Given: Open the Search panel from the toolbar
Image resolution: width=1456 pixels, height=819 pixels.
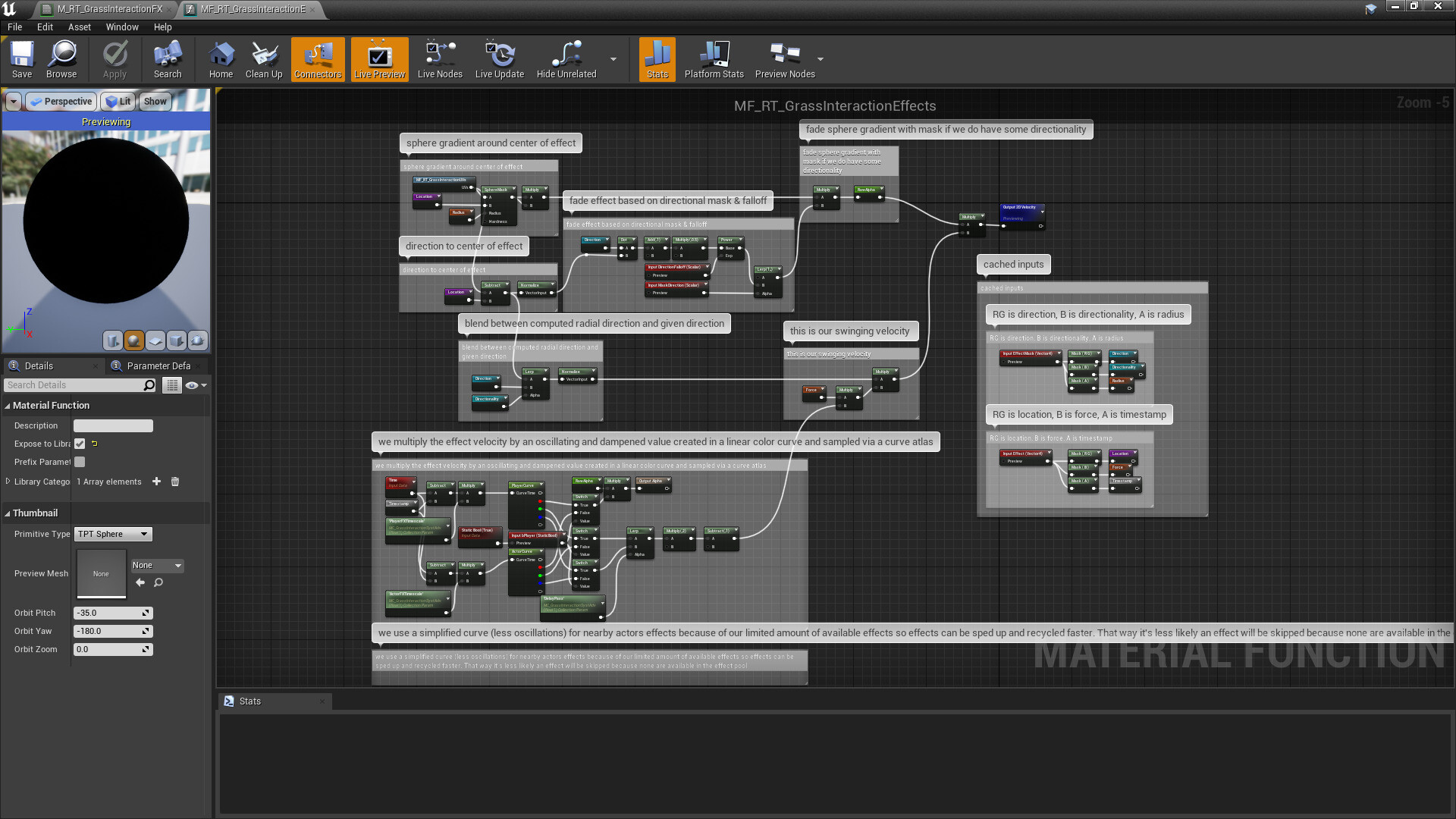Looking at the screenshot, I should click(167, 59).
